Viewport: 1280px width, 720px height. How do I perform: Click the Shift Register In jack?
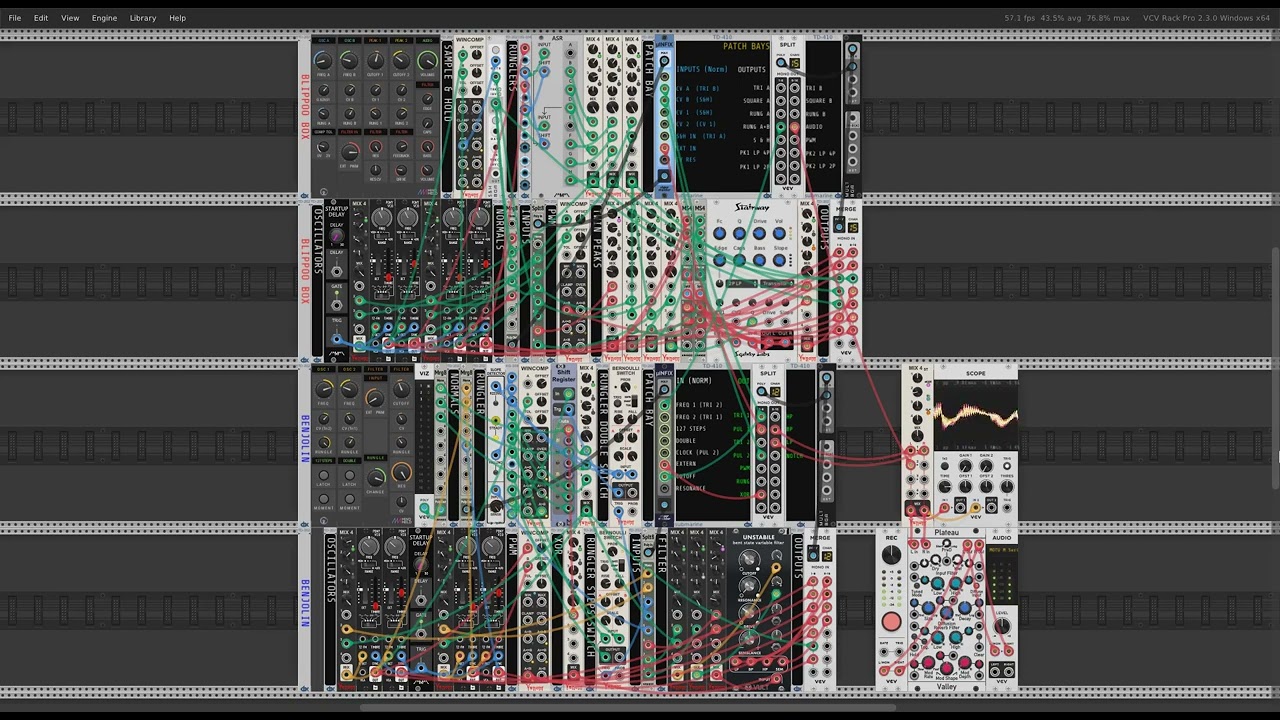[568, 394]
